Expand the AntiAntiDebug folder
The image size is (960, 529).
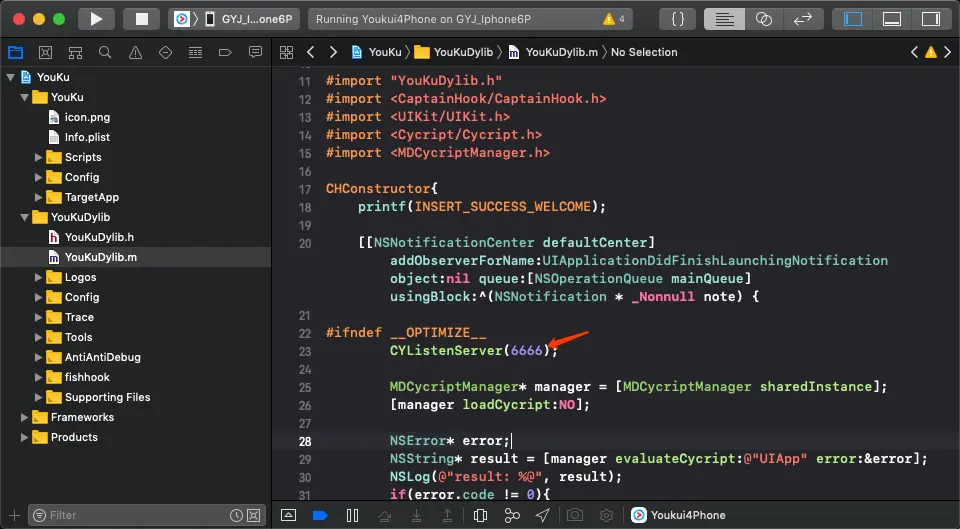(x=39, y=358)
